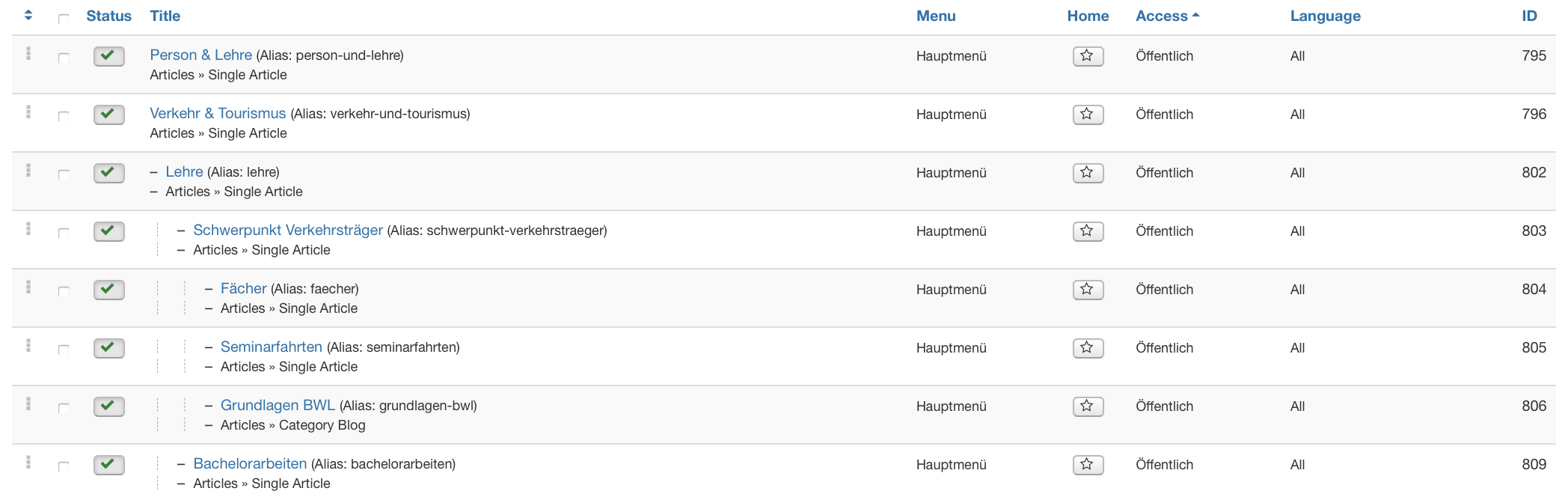The width and height of the screenshot is (1568, 497).
Task: Click the star icon in Bachelorarbeiten row
Action: coord(1088,465)
